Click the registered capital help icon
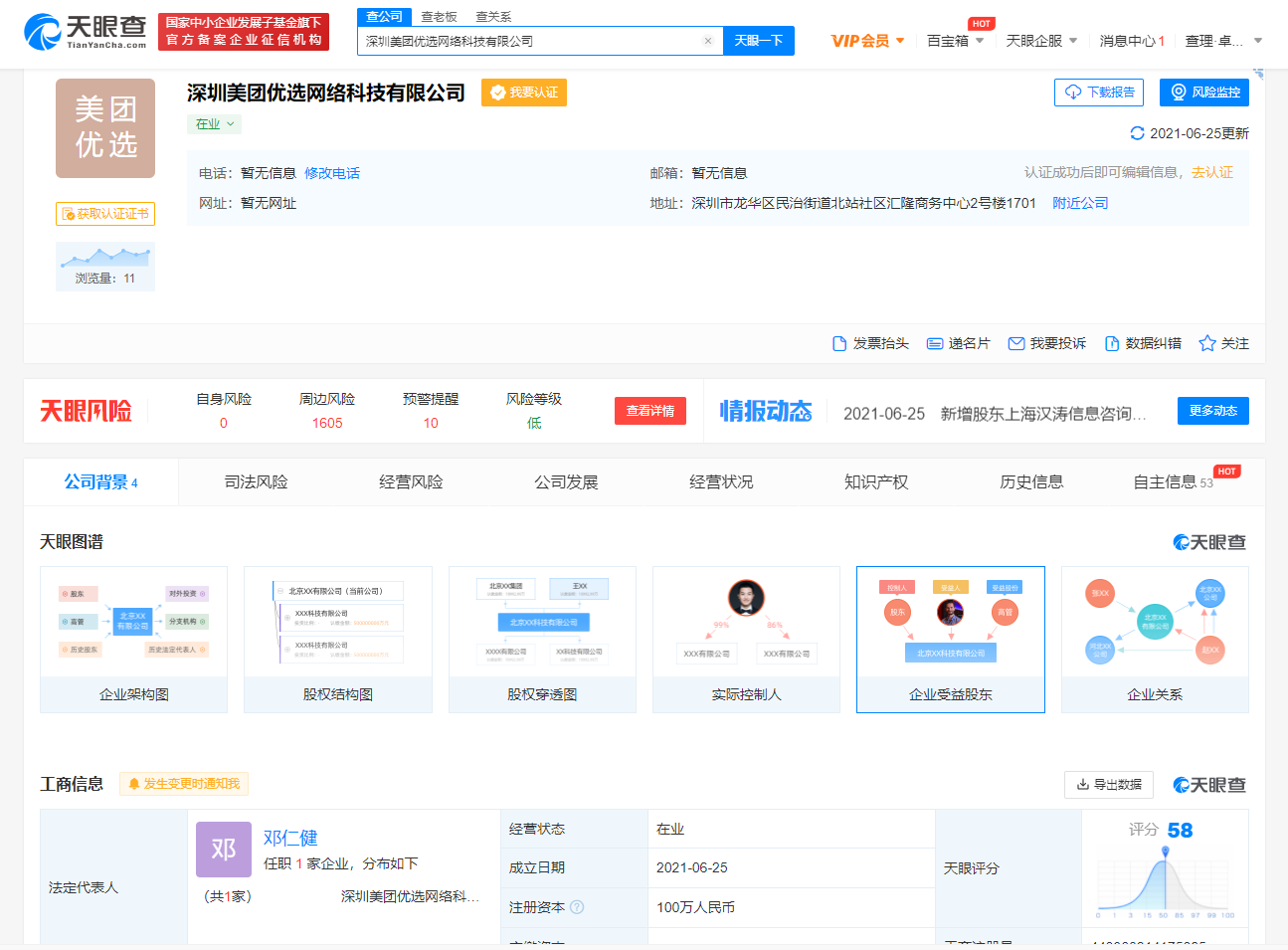 tap(577, 907)
